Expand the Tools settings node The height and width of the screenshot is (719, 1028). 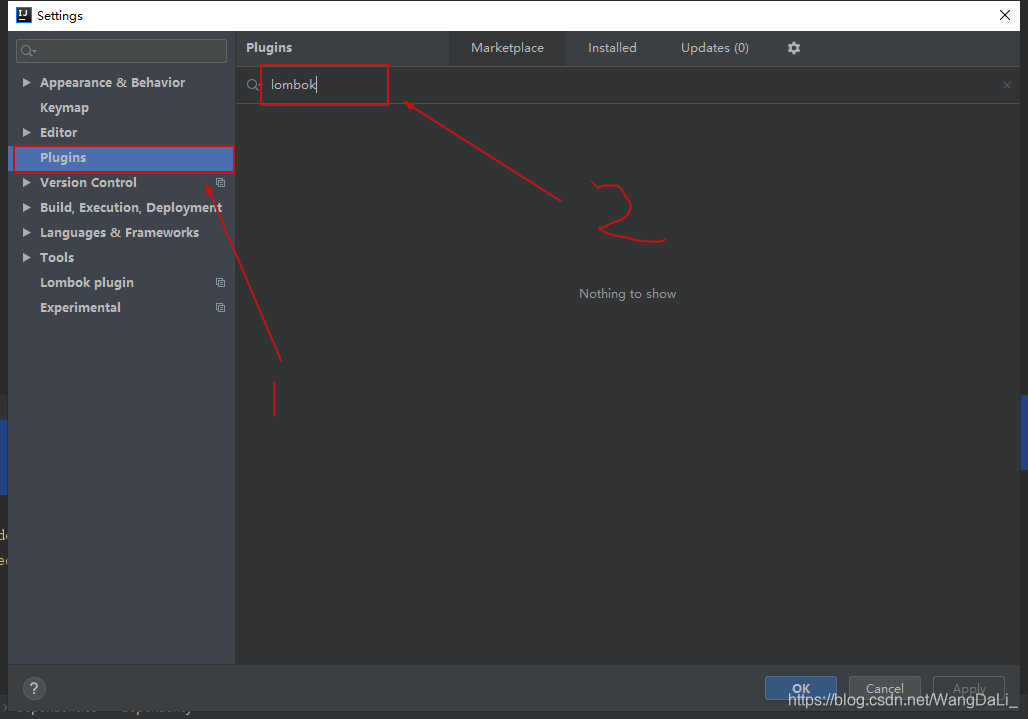pos(26,258)
